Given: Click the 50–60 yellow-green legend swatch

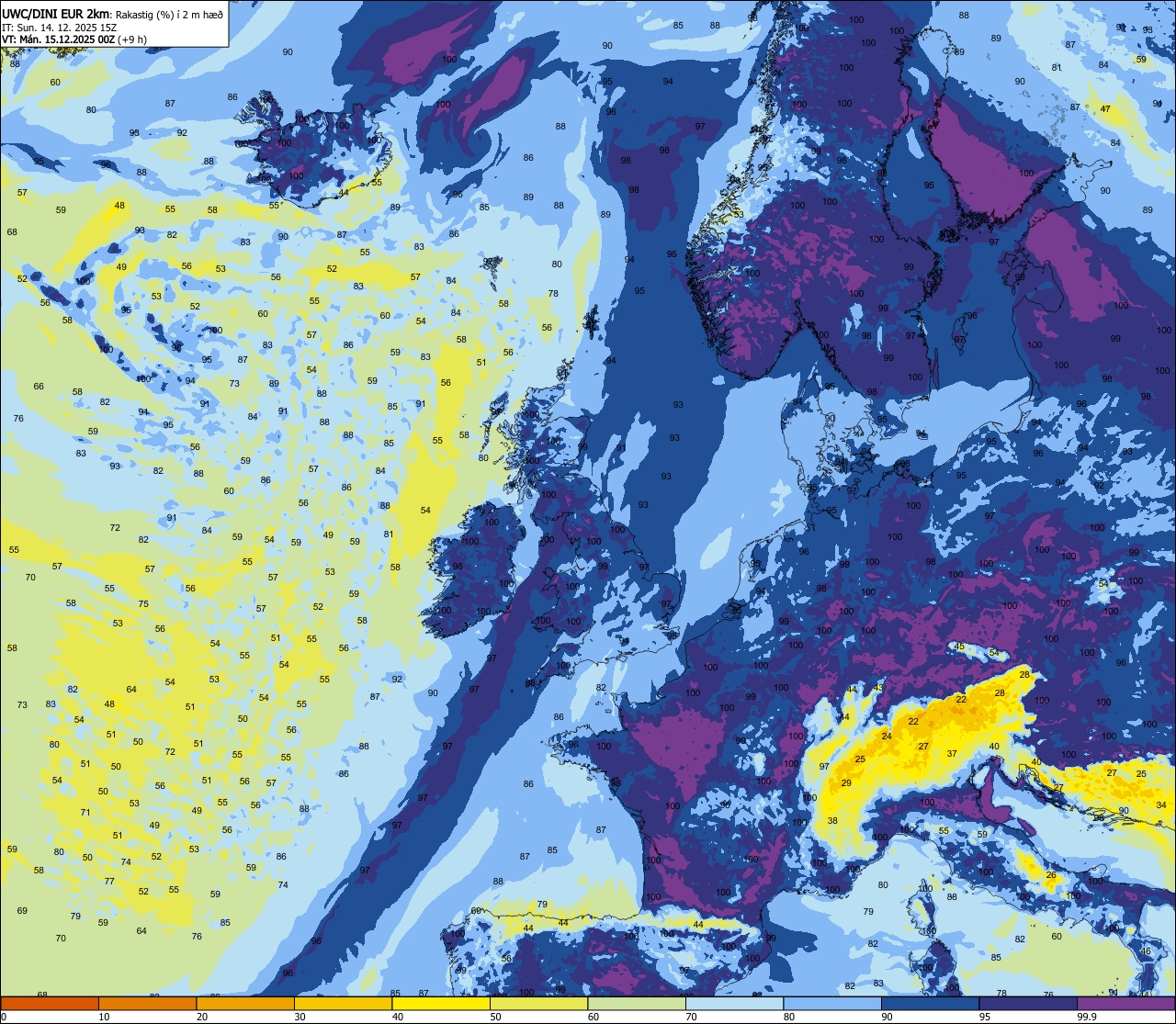Looking at the screenshot, I should [x=538, y=1004].
